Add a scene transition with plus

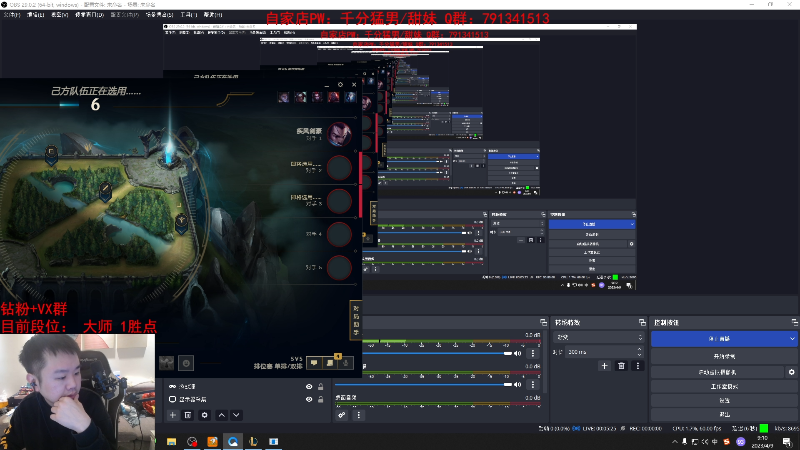605,366
